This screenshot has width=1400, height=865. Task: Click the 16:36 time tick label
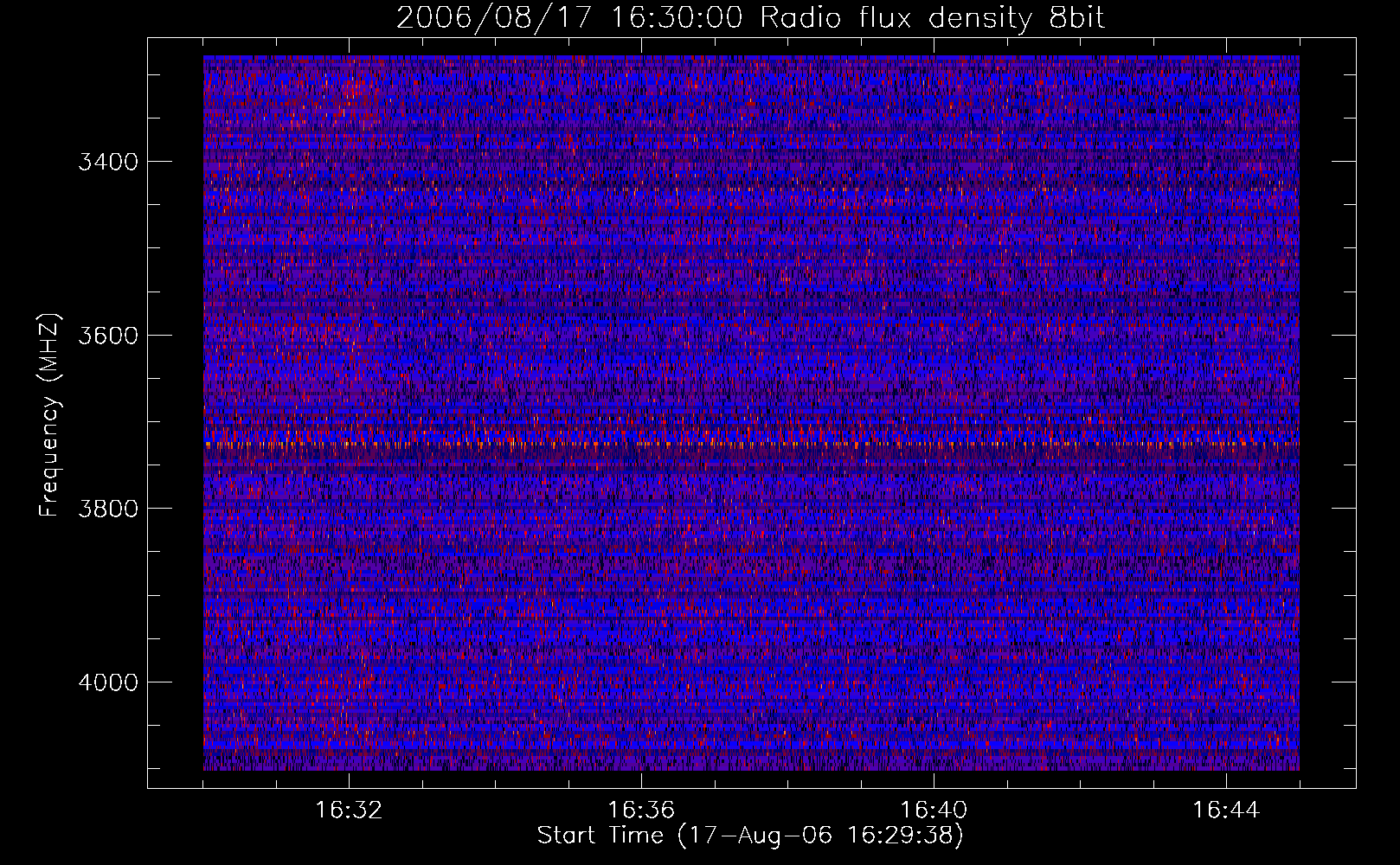(x=641, y=811)
